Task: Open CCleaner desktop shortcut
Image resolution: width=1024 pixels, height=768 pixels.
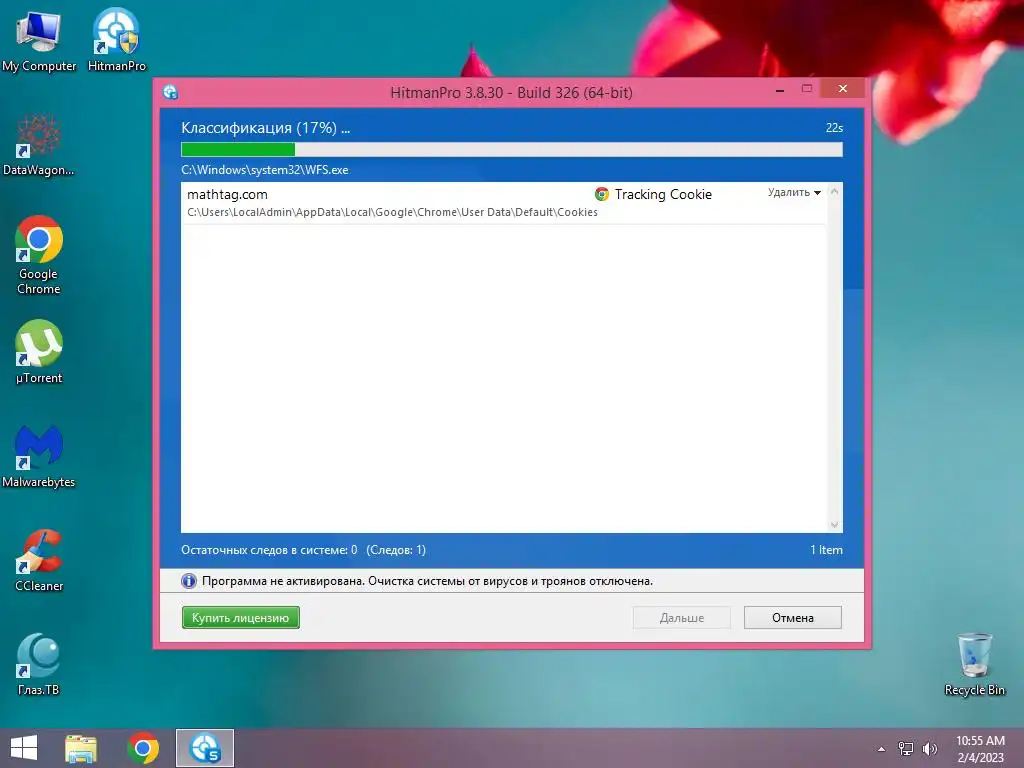Action: pyautogui.click(x=39, y=560)
